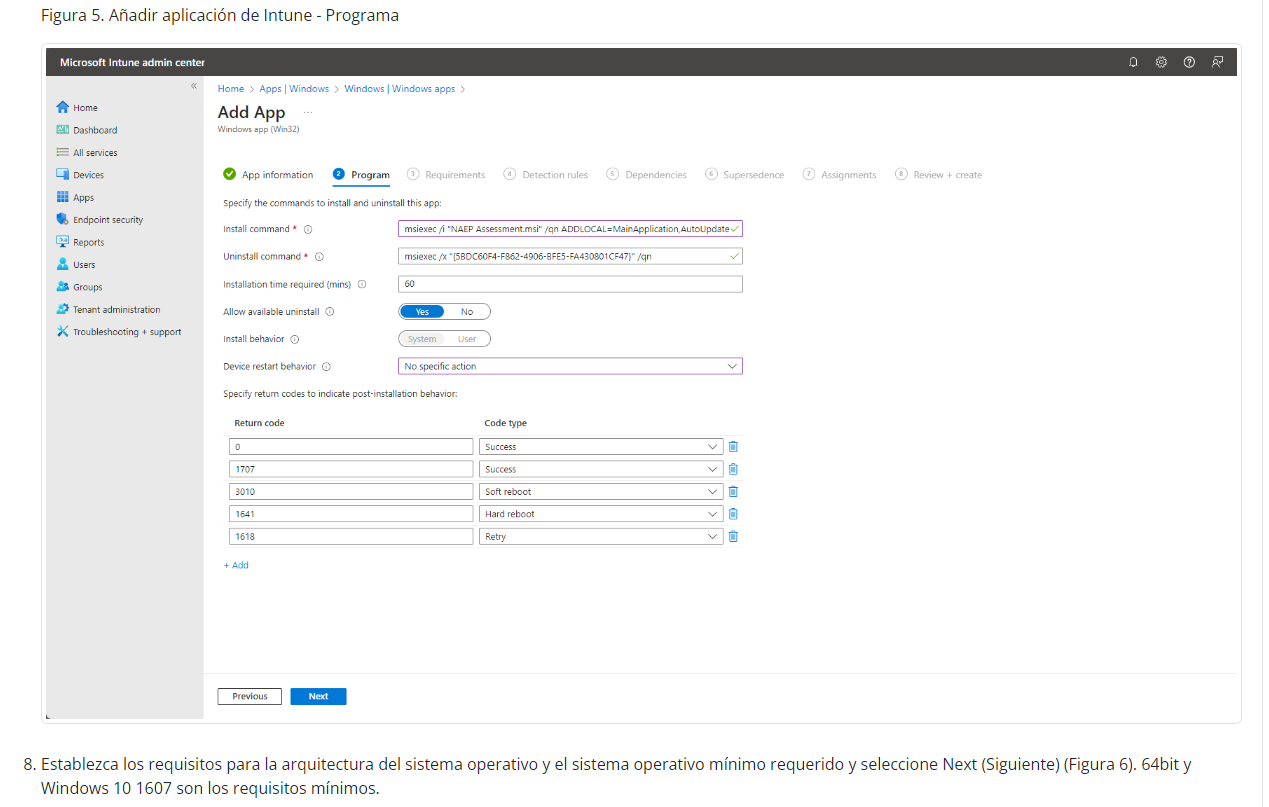The image size is (1269, 807).
Task: Switch to the App information step
Action: coord(277,175)
